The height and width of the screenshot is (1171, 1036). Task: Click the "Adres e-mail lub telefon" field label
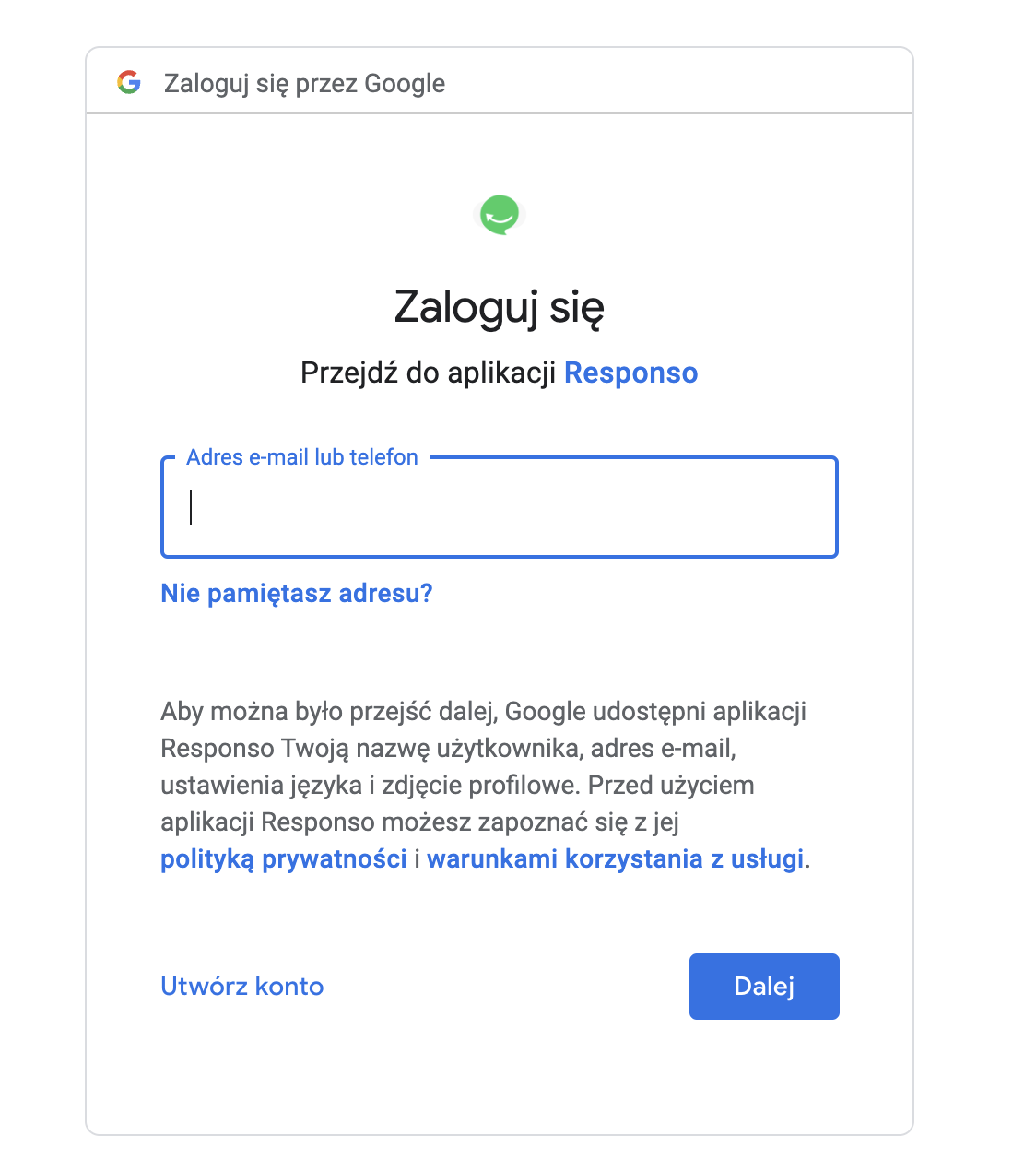click(302, 457)
